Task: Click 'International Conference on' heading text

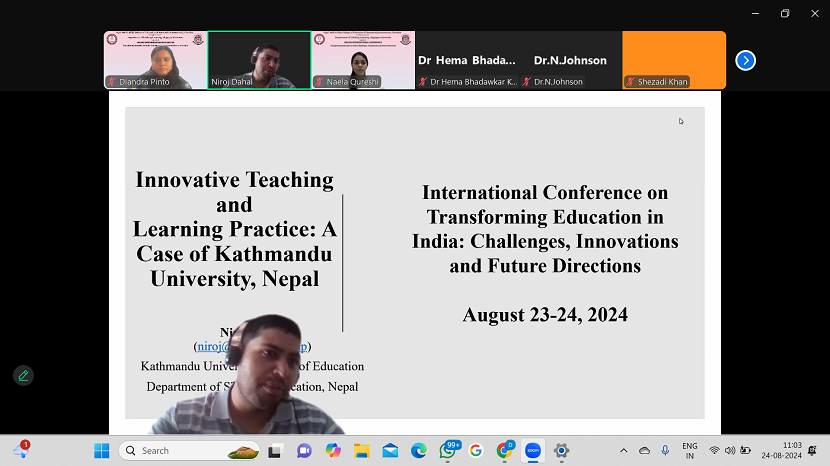Action: point(545,192)
